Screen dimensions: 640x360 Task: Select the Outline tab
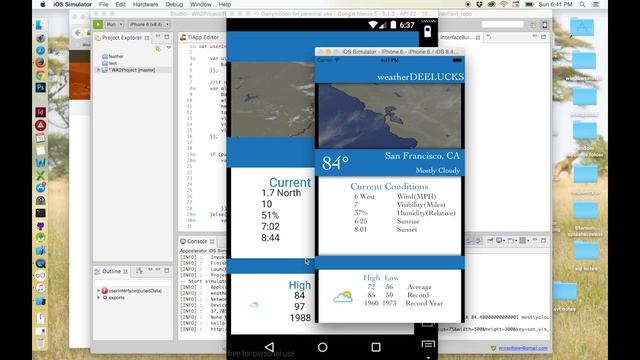click(111, 271)
